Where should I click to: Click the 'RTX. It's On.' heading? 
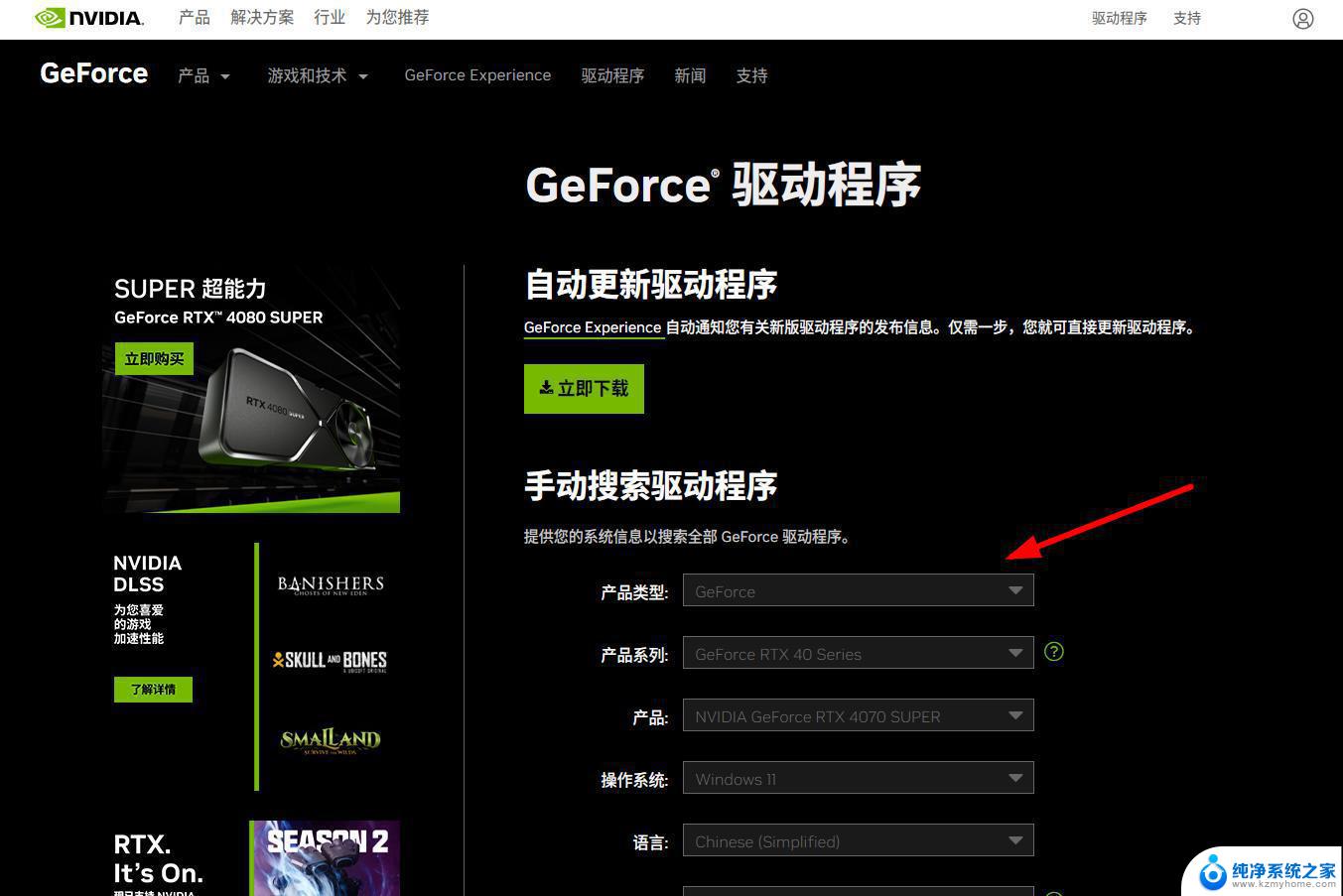158,859
